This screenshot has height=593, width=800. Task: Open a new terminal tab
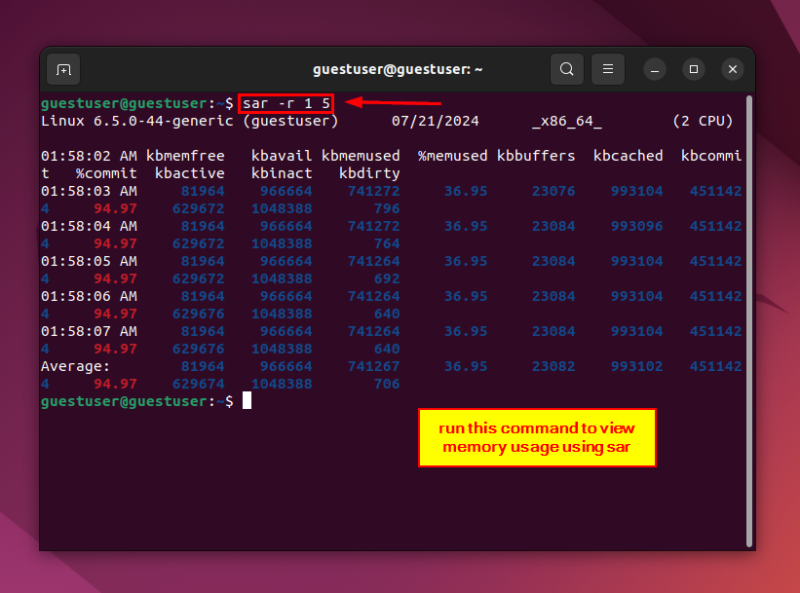tap(63, 69)
